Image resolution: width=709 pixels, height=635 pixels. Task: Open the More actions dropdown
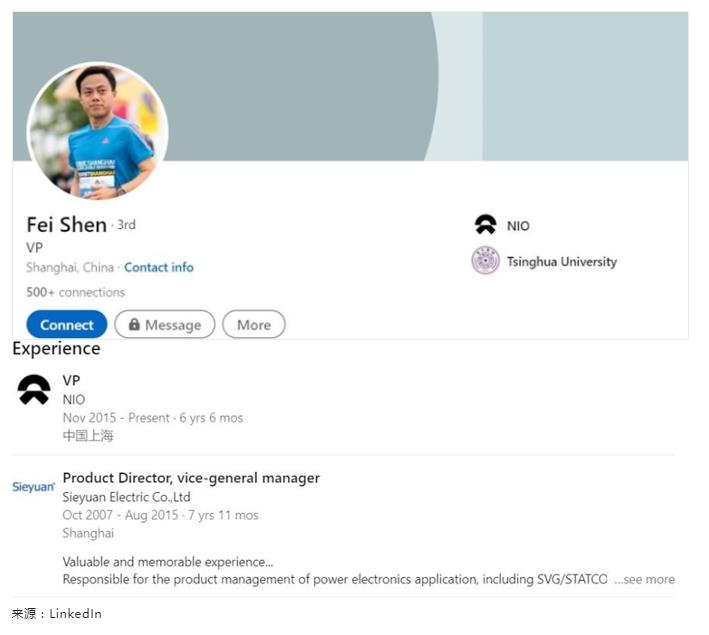pyautogui.click(x=253, y=325)
